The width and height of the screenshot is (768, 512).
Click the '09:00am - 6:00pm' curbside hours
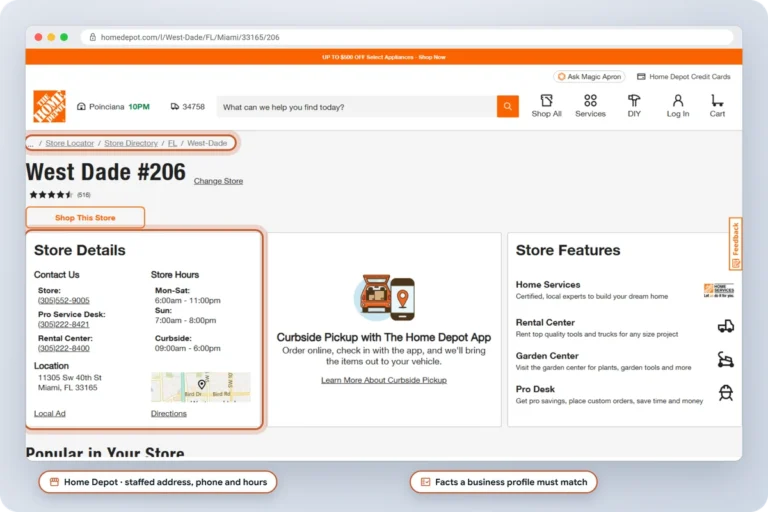(188, 348)
